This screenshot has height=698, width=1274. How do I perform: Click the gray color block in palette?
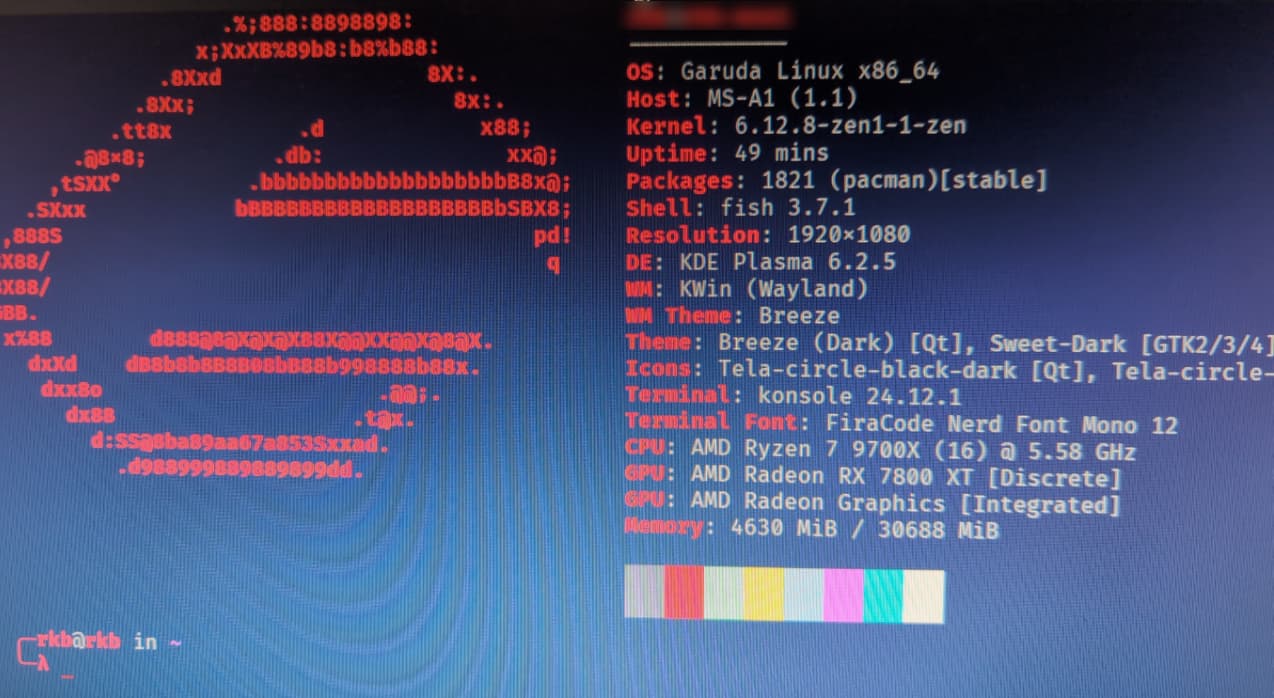pyautogui.click(x=644, y=592)
